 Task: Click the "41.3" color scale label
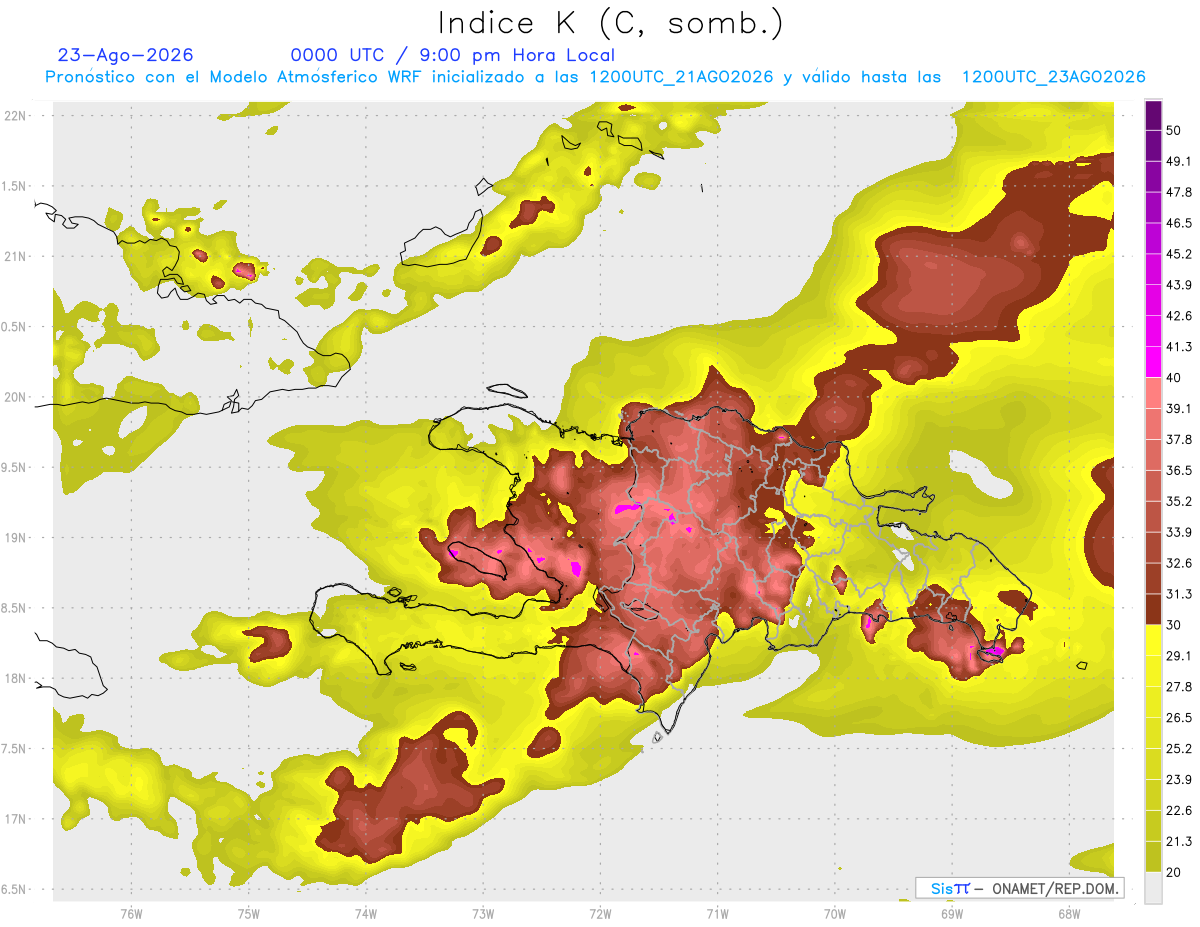[x=1179, y=347]
